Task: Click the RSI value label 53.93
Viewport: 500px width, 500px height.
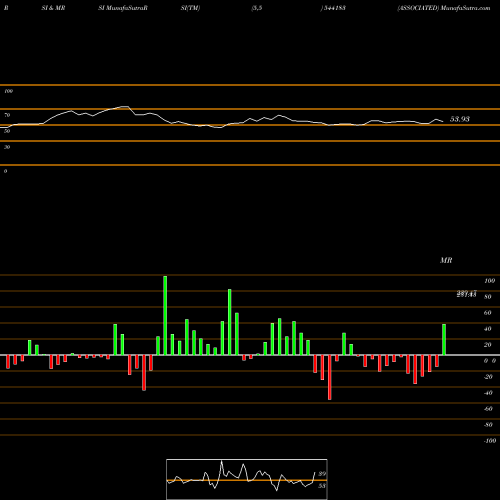Action: click(x=460, y=119)
